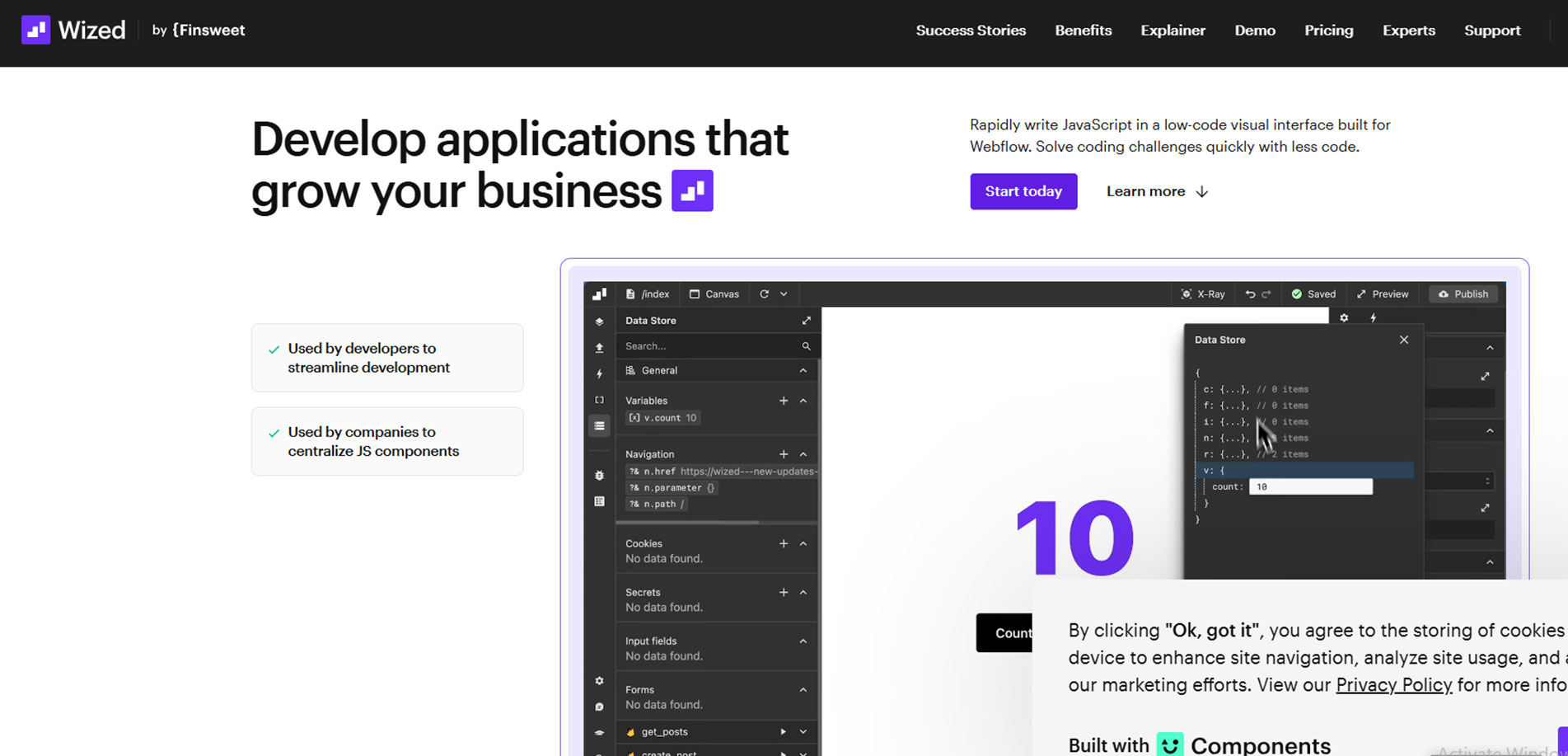Select Experts in the top navigation
Viewport: 1568px width, 756px height.
pyautogui.click(x=1408, y=31)
